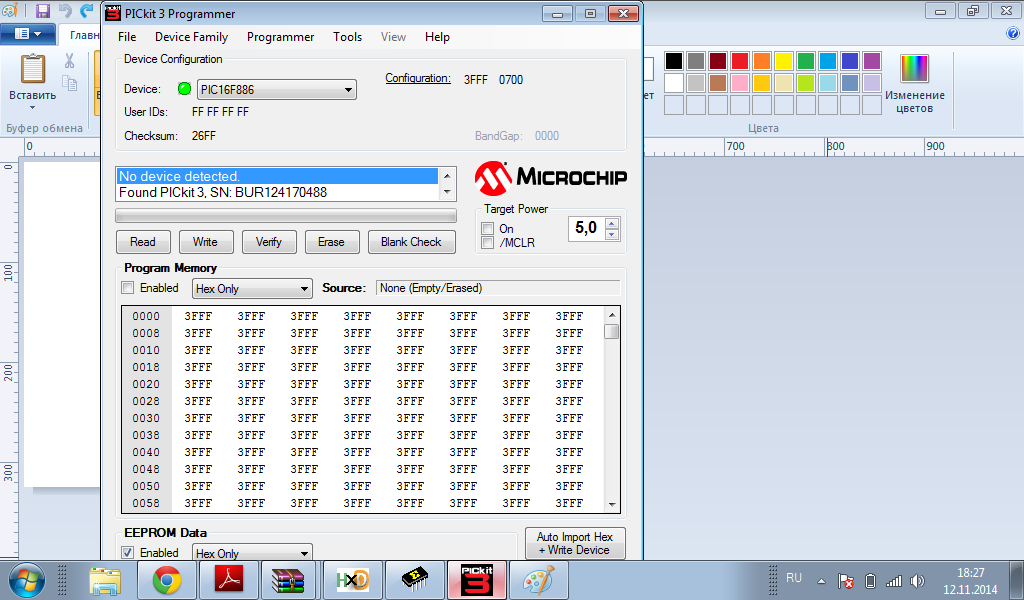Open the Programmer menu
Viewport: 1024px width, 600px height.
click(x=280, y=37)
